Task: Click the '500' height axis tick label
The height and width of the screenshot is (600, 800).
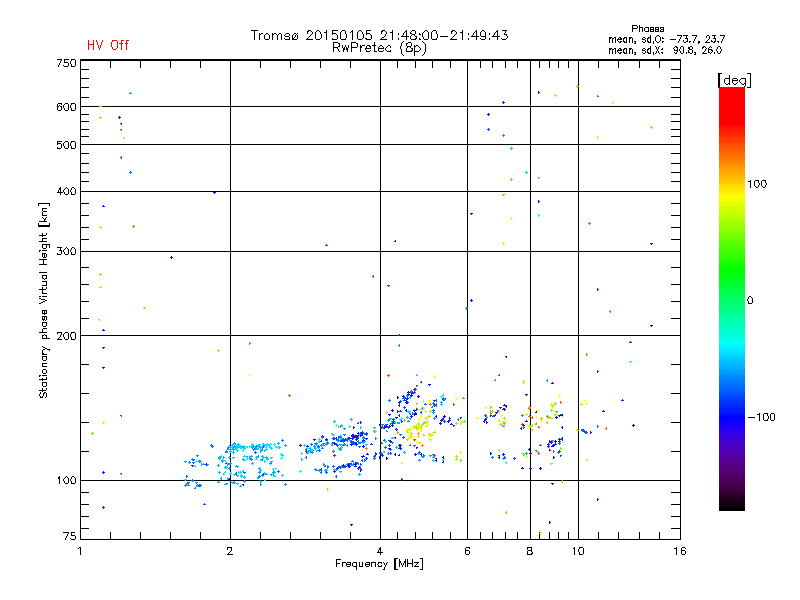Action: point(66,145)
